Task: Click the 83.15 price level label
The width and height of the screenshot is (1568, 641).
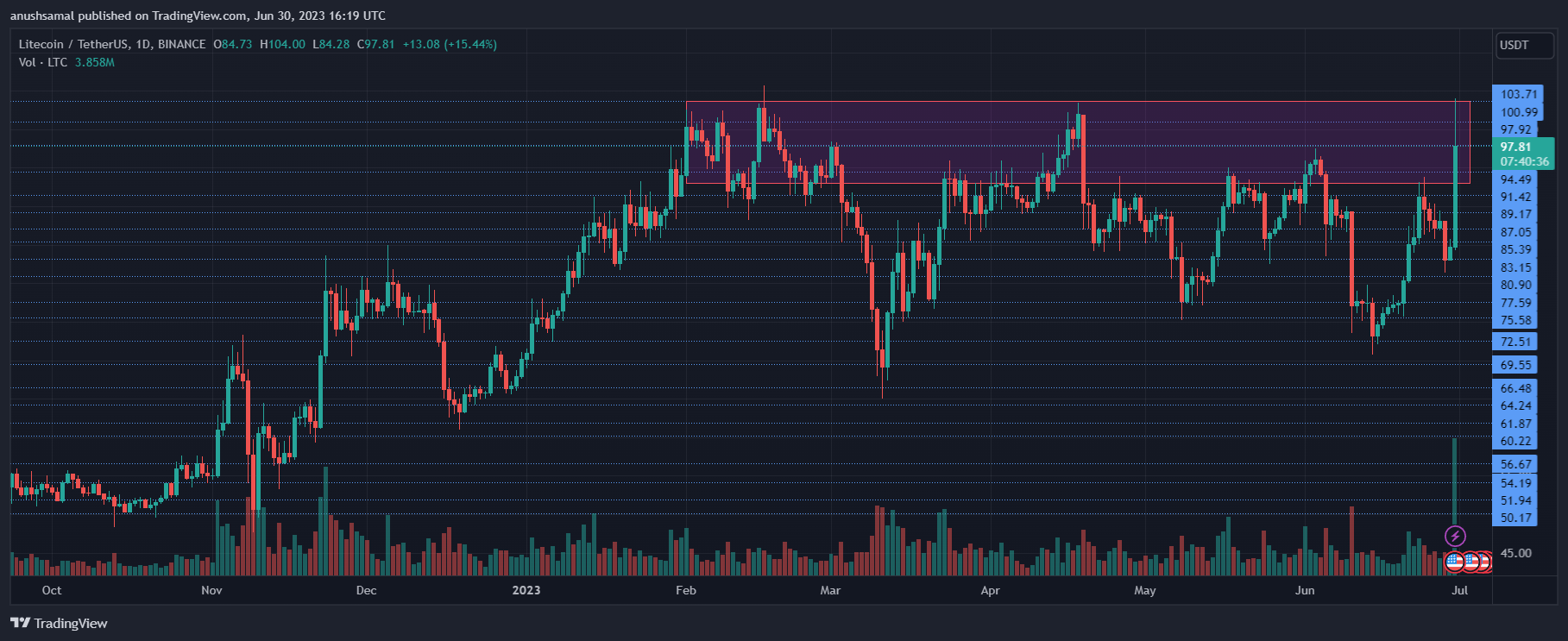Action: 1516,267
